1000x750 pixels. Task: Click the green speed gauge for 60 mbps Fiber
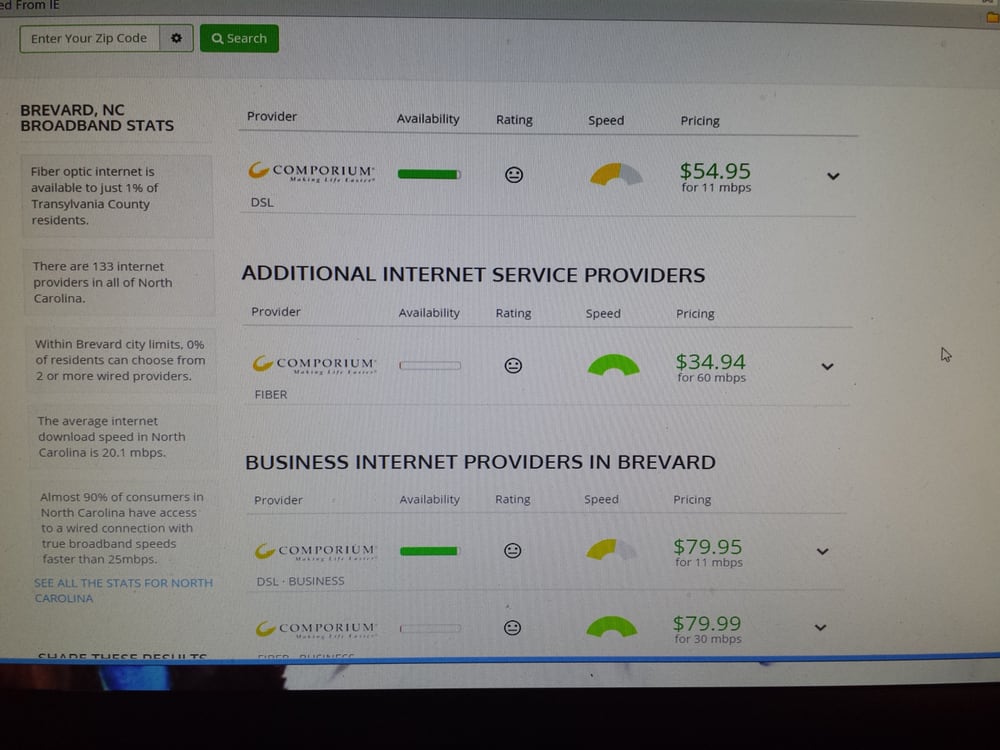(x=613, y=365)
